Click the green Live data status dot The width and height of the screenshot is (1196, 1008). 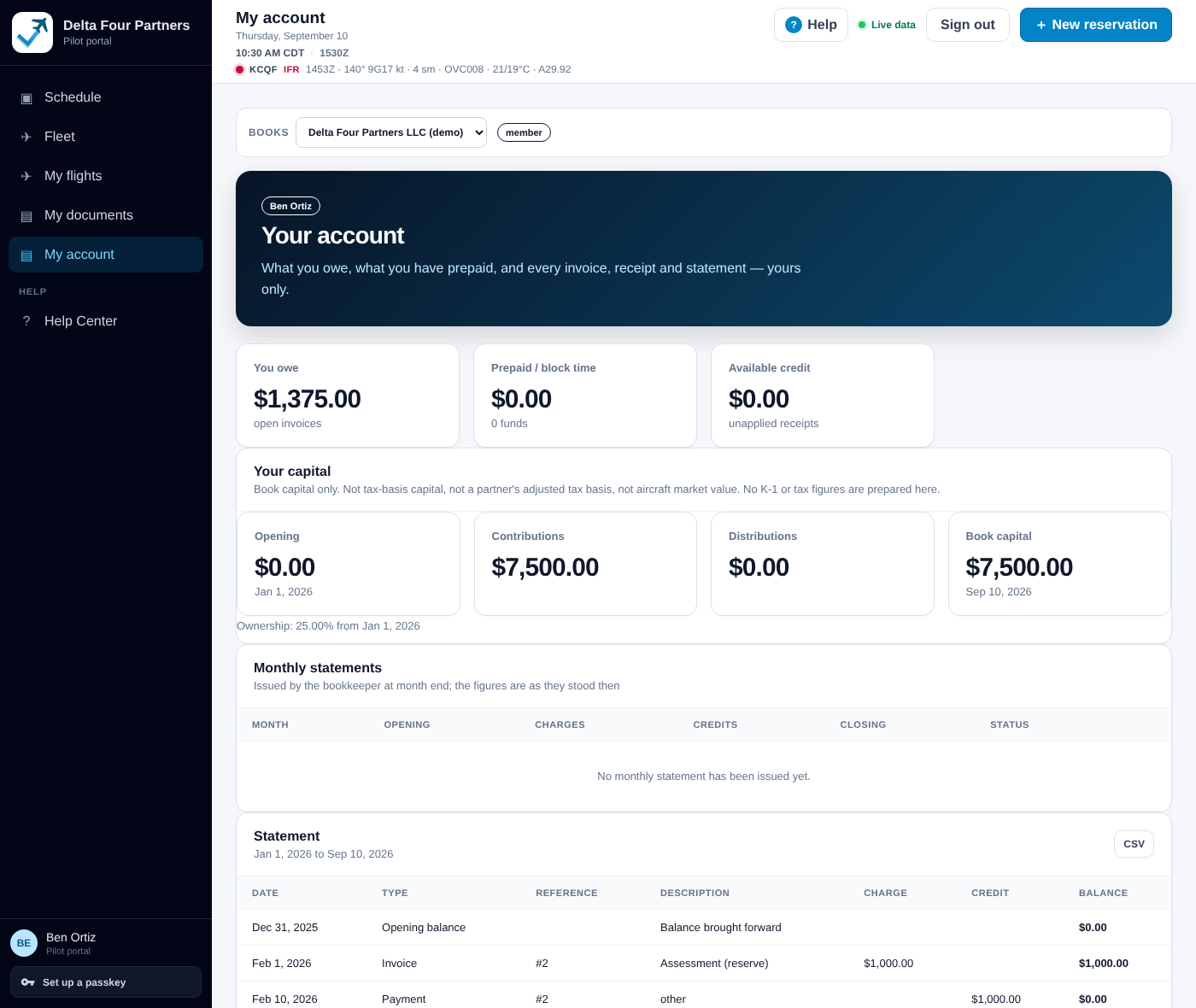click(862, 25)
